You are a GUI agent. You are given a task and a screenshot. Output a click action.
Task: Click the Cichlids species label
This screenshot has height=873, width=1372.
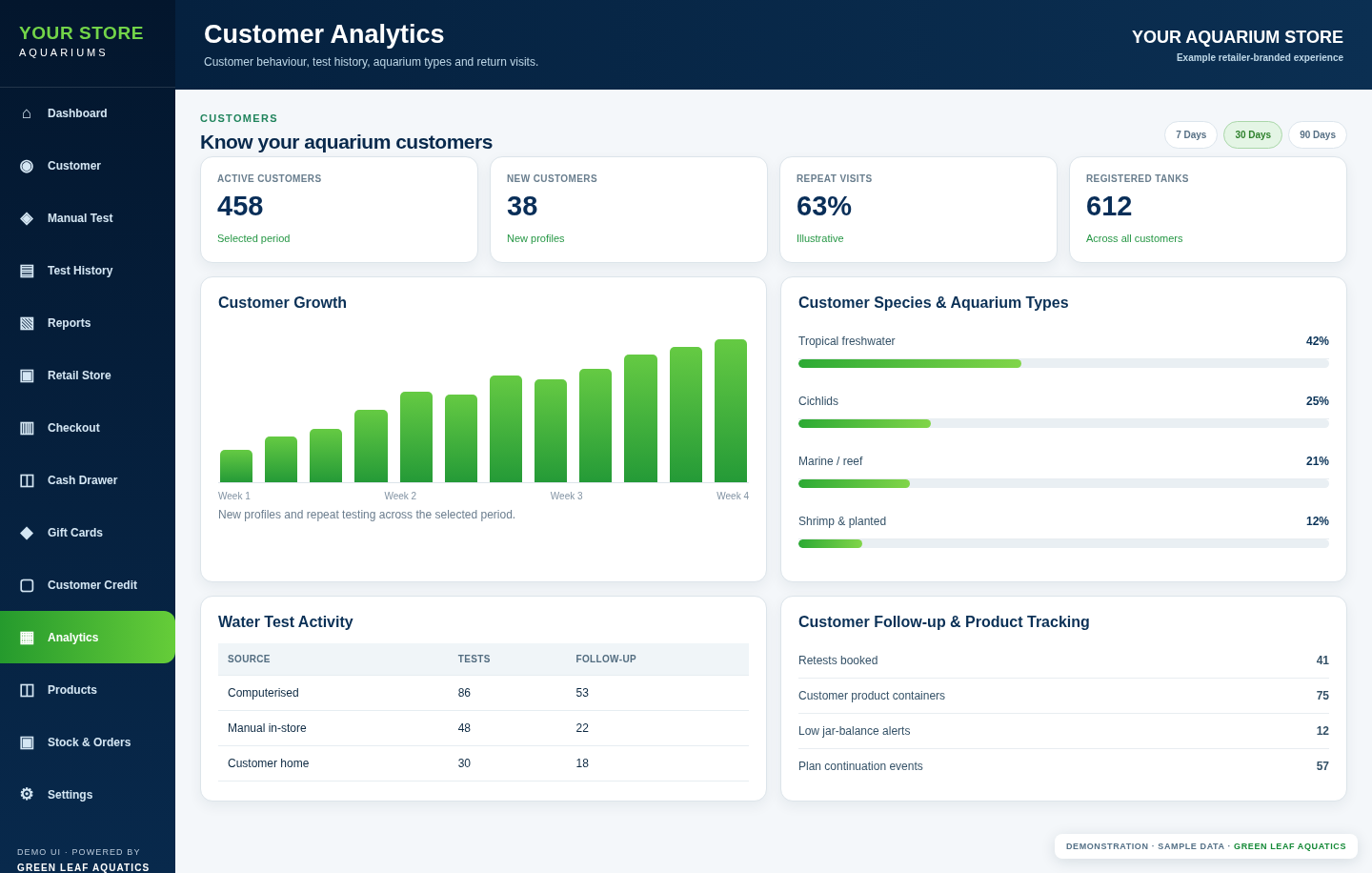click(818, 401)
